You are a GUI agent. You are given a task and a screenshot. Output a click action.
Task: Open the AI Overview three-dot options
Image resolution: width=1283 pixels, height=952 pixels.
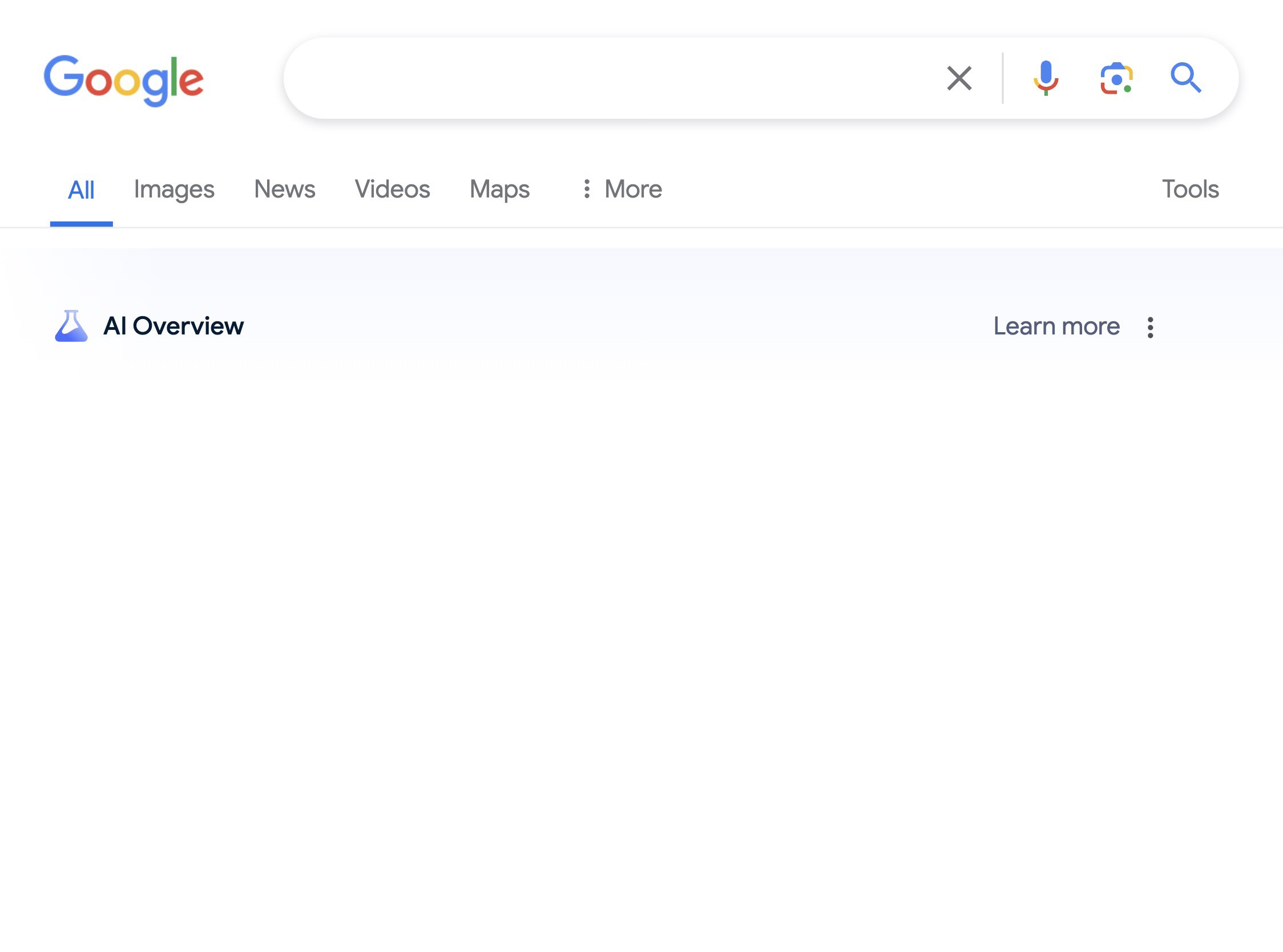[1151, 328]
